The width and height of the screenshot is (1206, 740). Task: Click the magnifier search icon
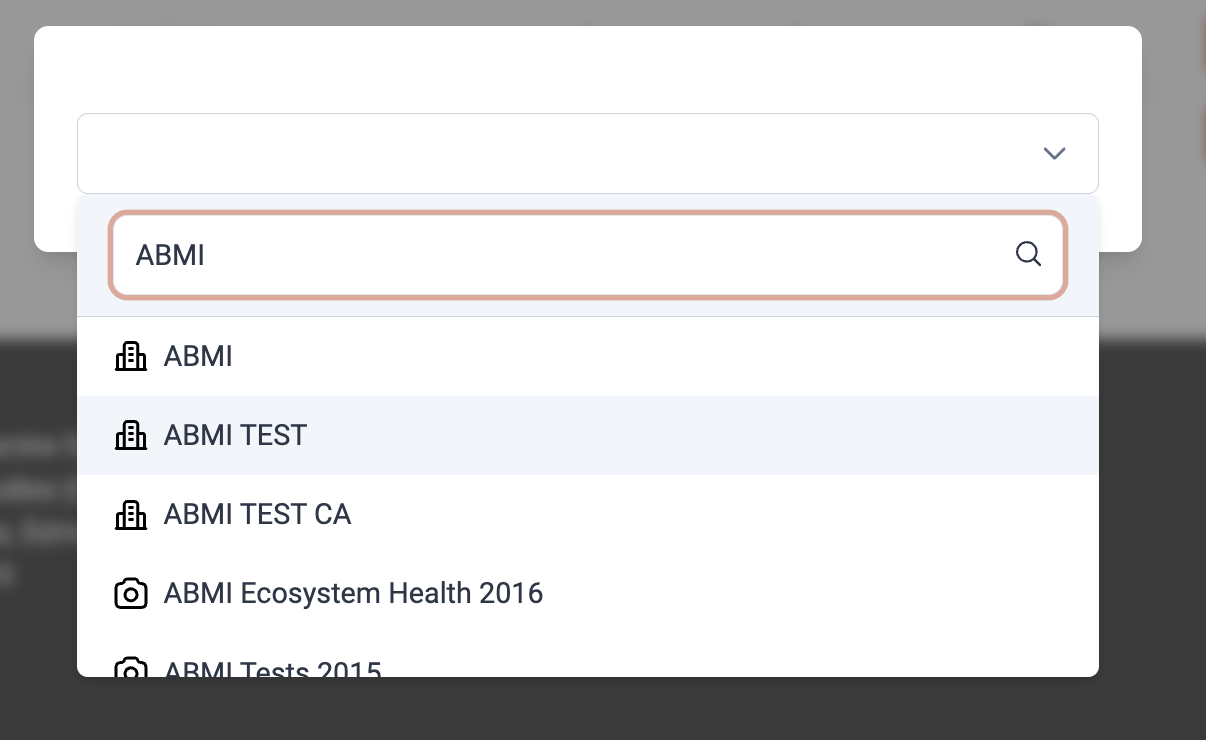pyautogui.click(x=1028, y=254)
